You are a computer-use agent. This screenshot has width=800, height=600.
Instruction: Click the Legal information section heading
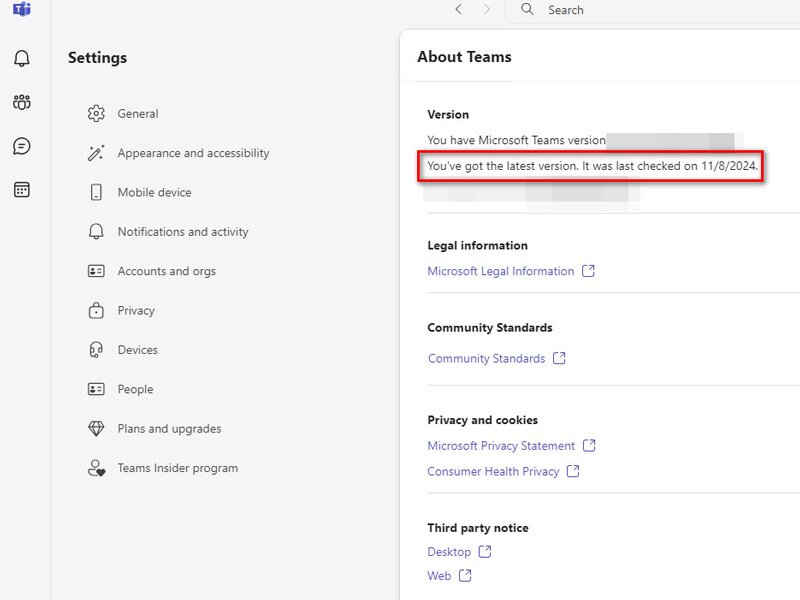(478, 245)
